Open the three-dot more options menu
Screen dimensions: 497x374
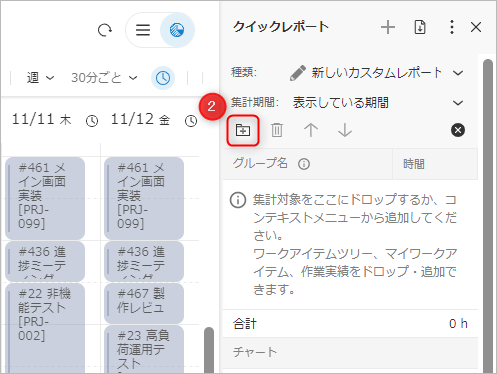pos(452,27)
